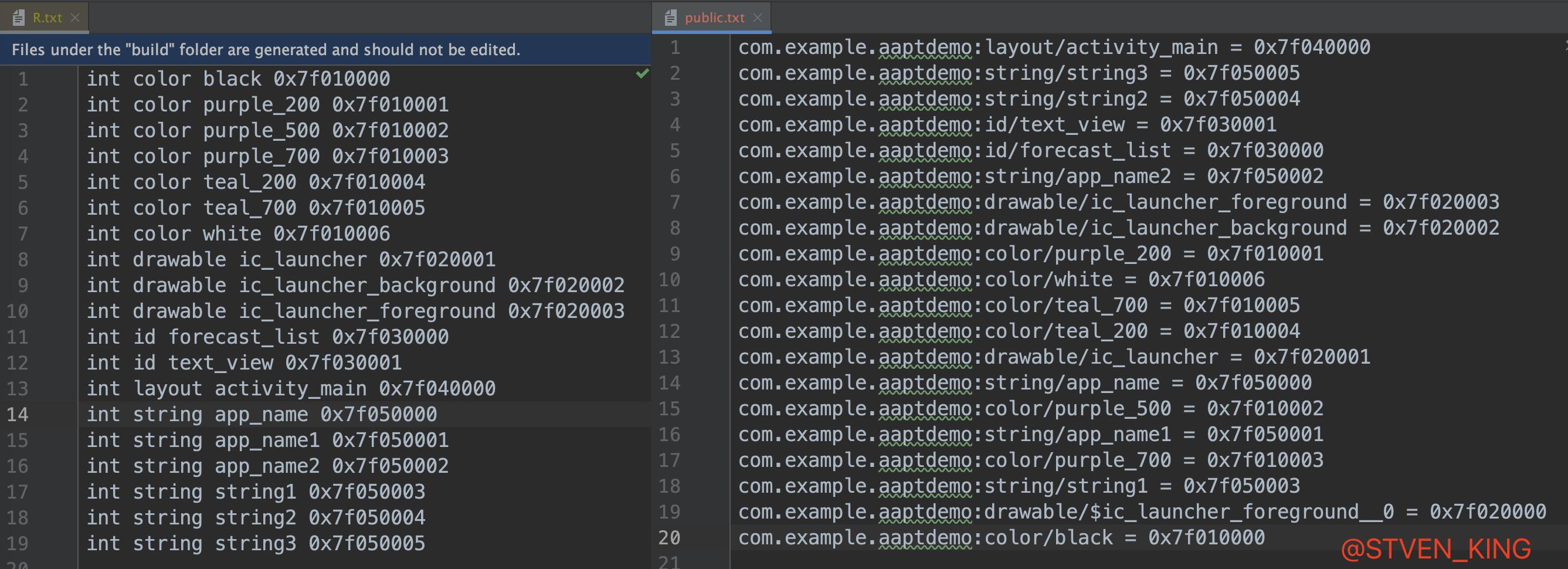Select line 'int color black 0x7f010000'

[238, 79]
